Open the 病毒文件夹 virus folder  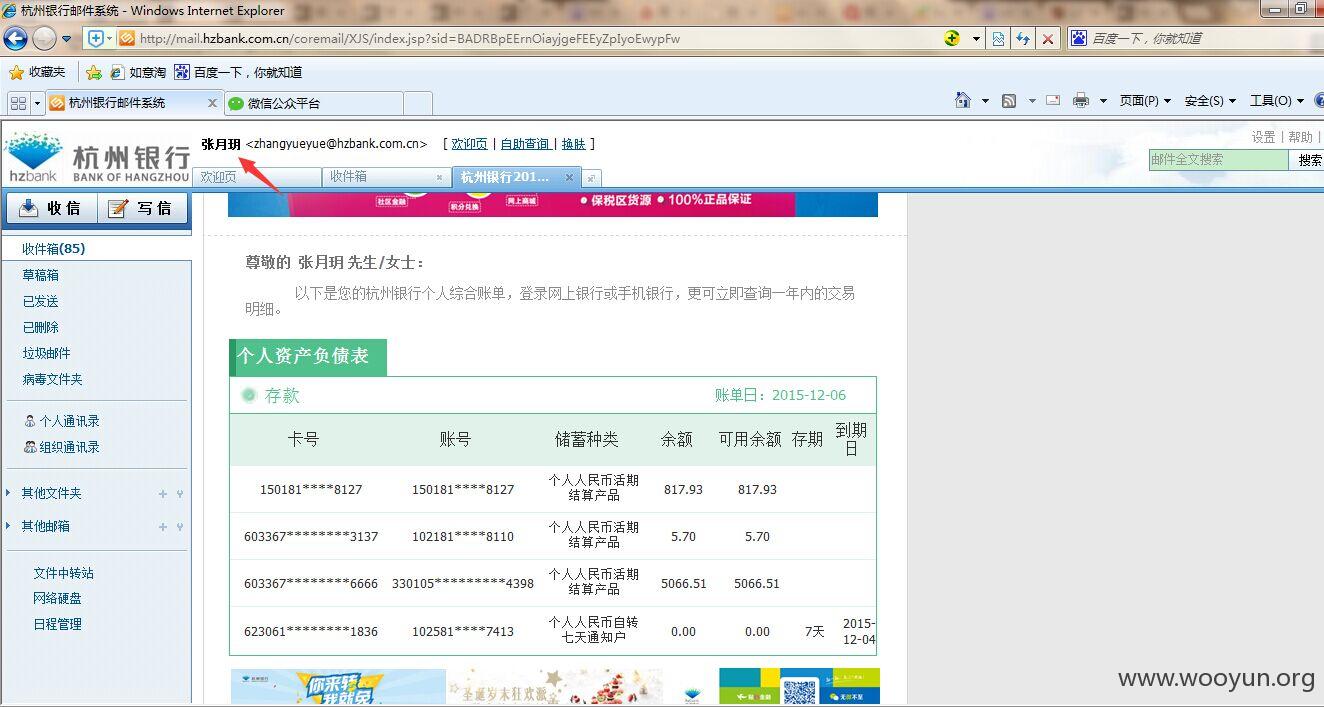pyautogui.click(x=52, y=379)
